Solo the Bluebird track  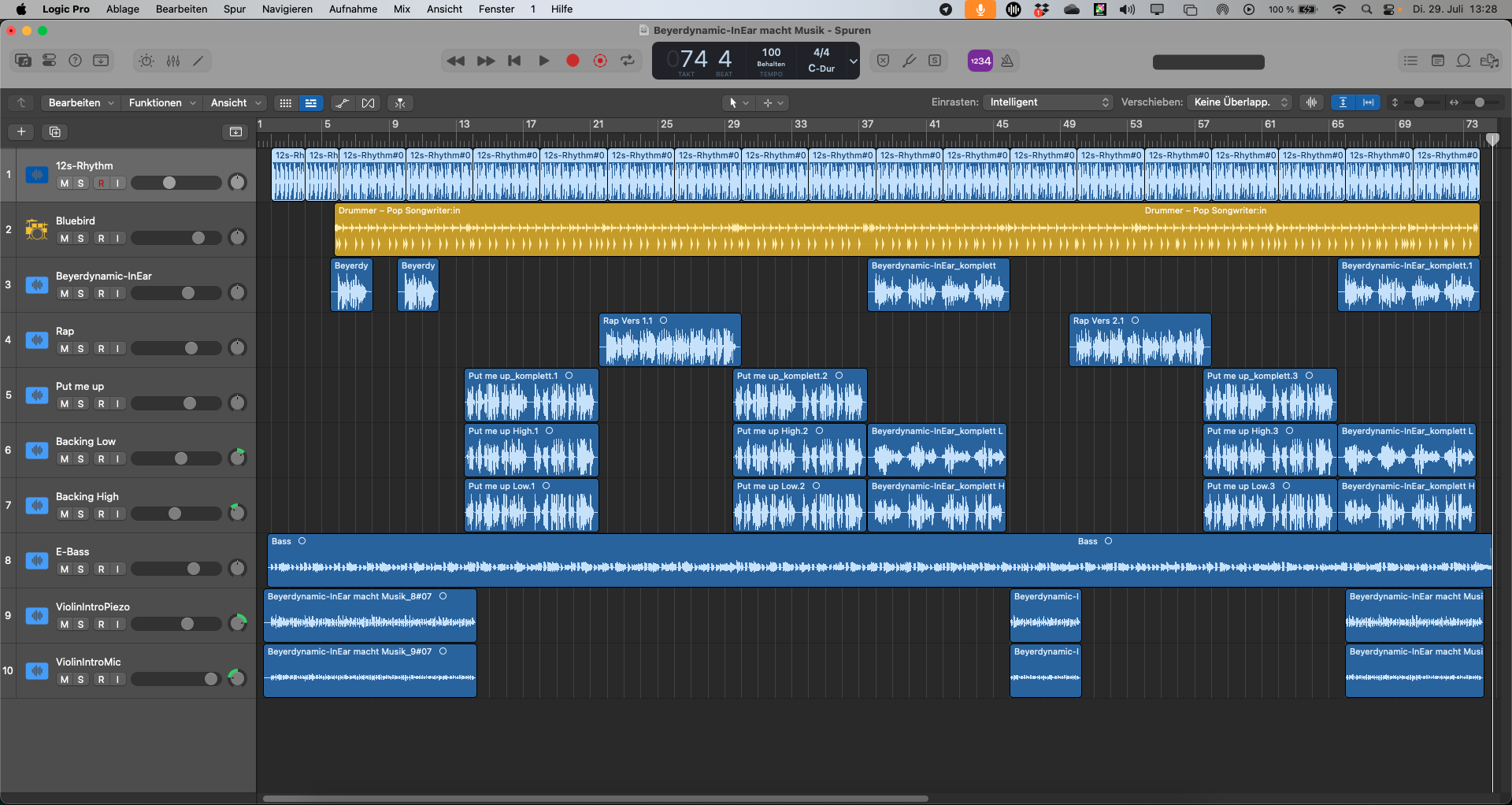pyautogui.click(x=80, y=238)
